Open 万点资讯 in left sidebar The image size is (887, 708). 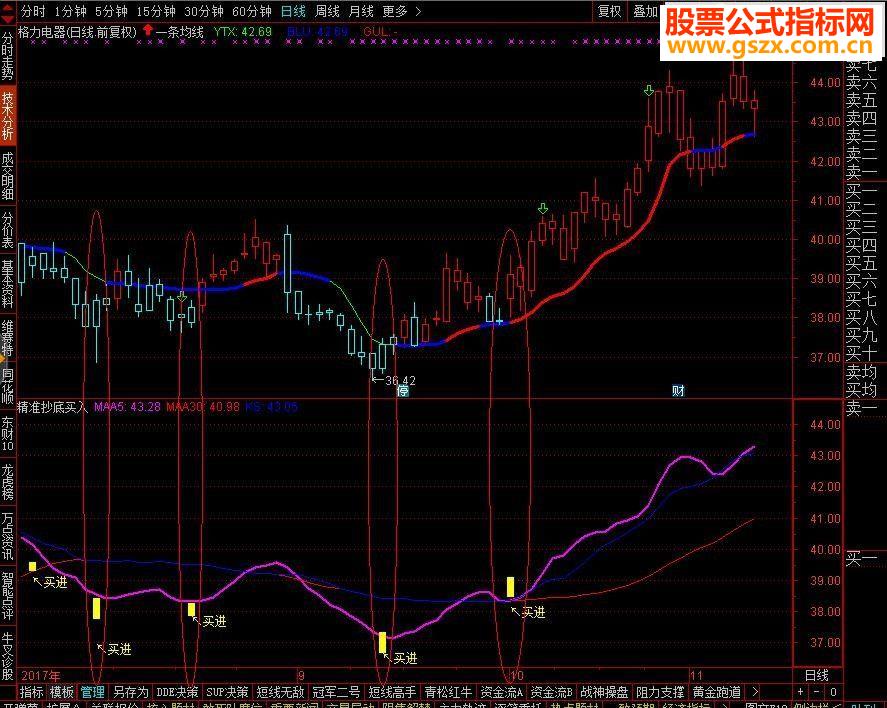[7, 536]
